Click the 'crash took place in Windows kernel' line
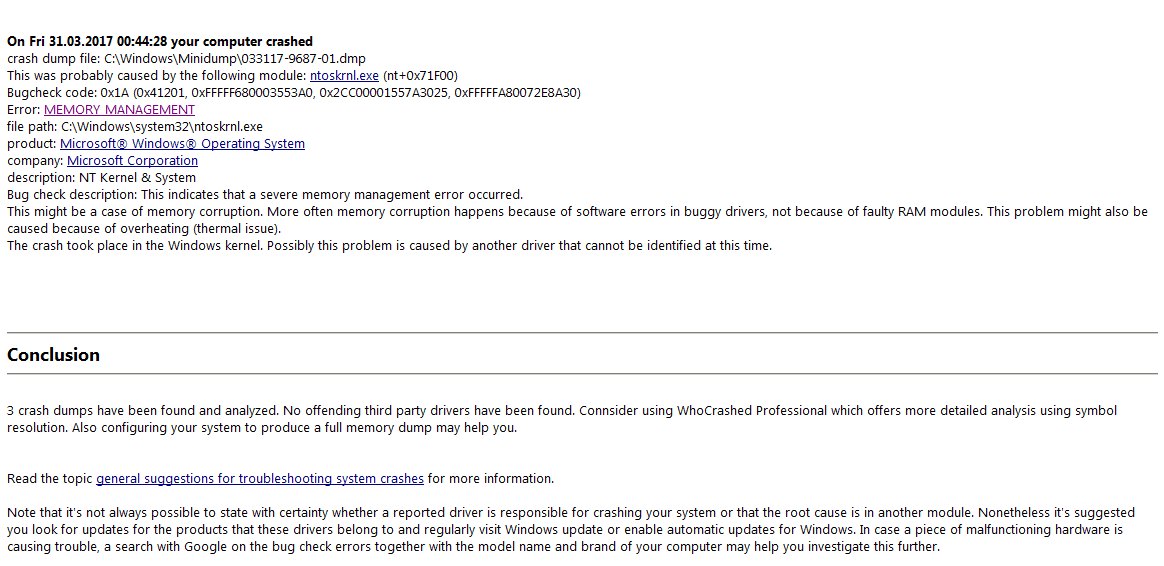This screenshot has height=566, width=1164. click(x=389, y=246)
